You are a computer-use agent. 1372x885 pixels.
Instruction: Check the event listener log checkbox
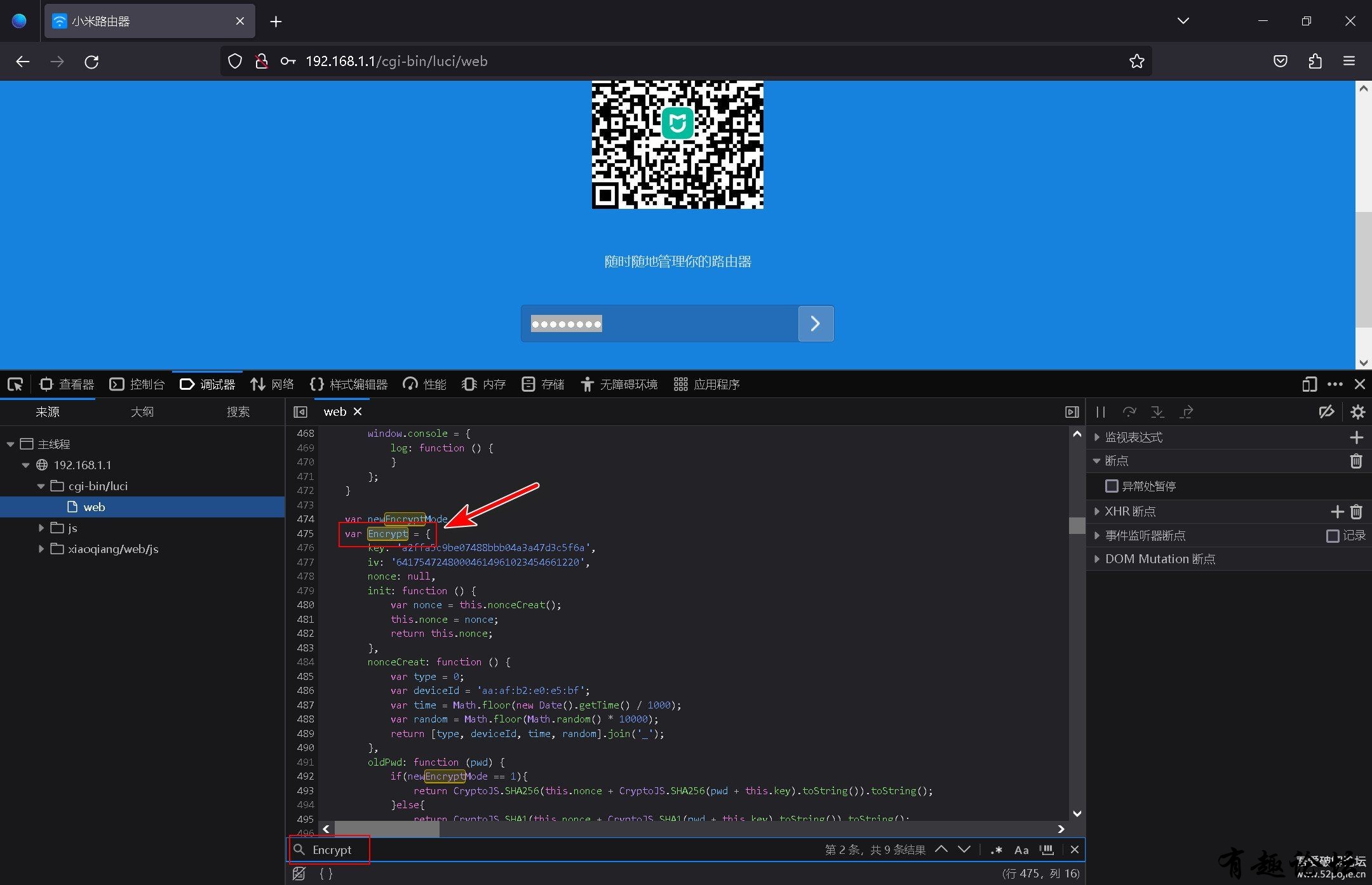tap(1333, 536)
